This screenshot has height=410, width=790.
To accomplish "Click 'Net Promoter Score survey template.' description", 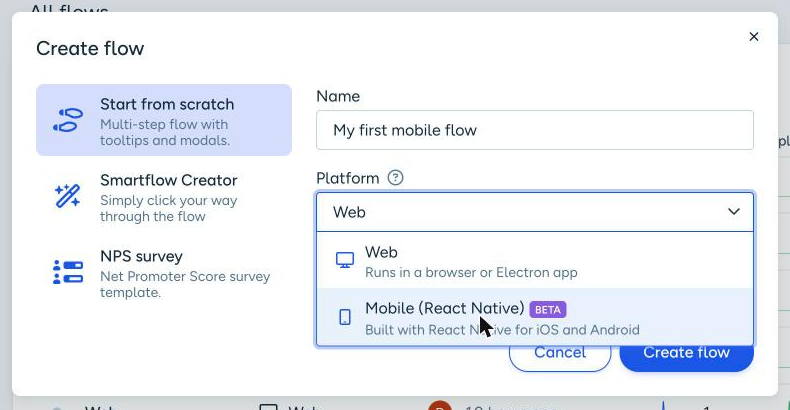I will pos(185,284).
